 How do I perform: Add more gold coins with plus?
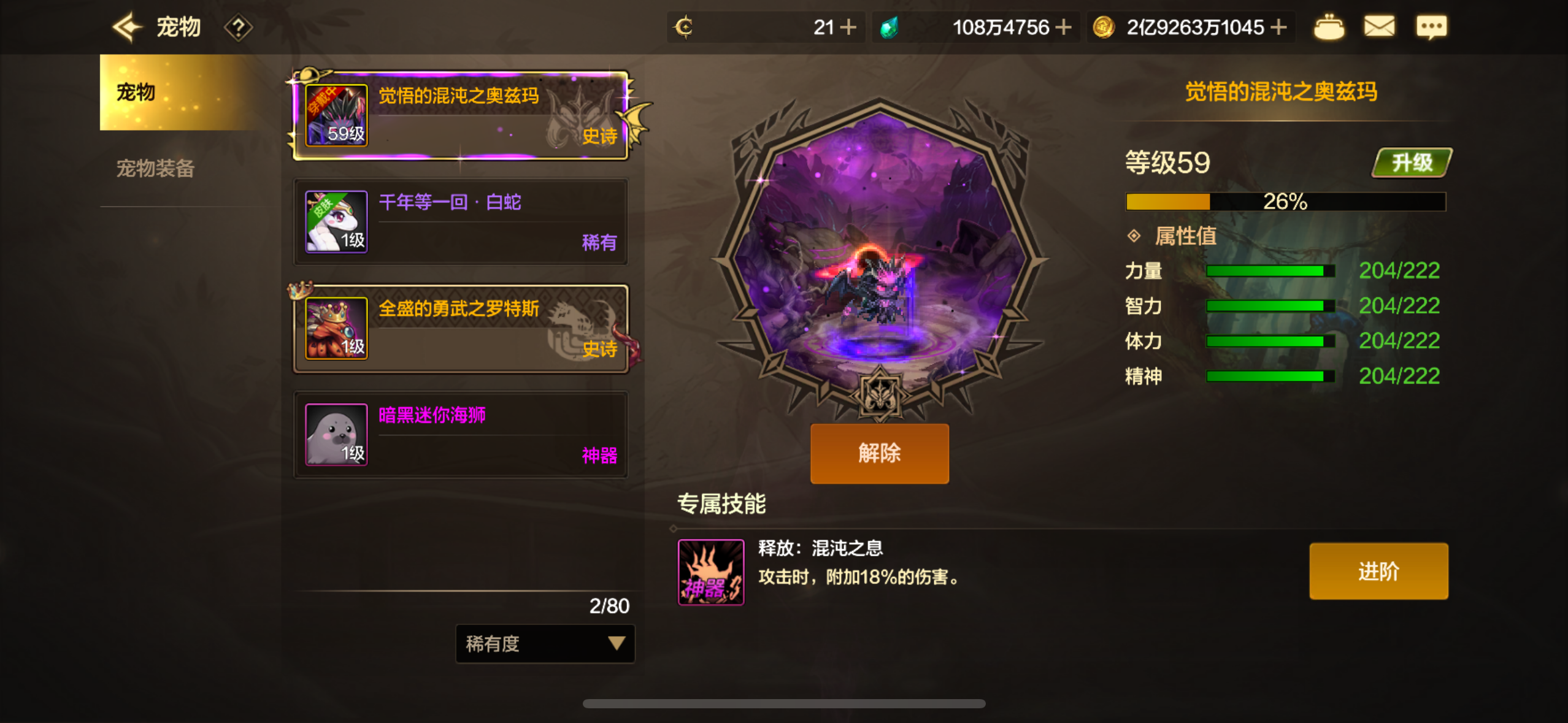click(x=1278, y=28)
